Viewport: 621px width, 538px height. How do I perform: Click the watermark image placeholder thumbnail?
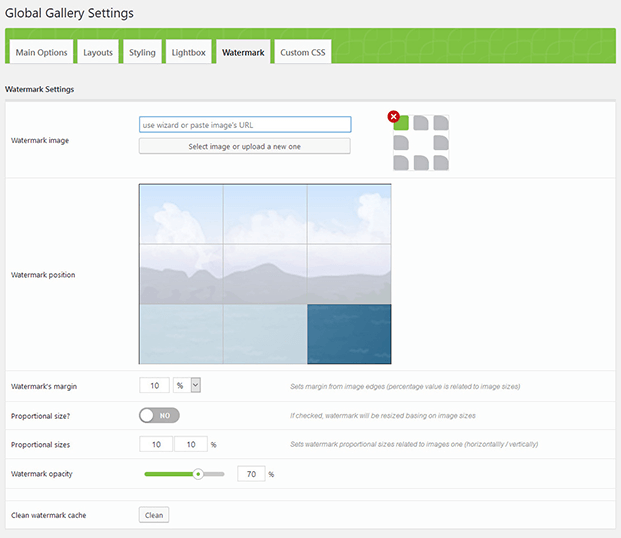click(x=421, y=143)
